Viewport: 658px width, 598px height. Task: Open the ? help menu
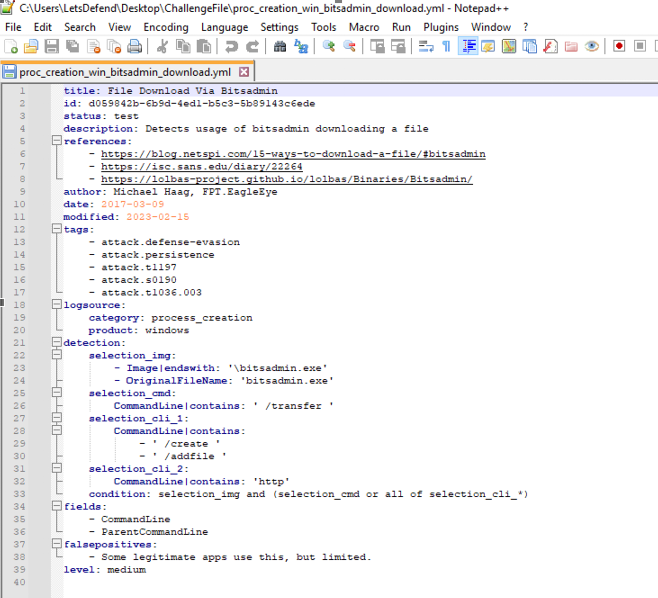coord(525,27)
